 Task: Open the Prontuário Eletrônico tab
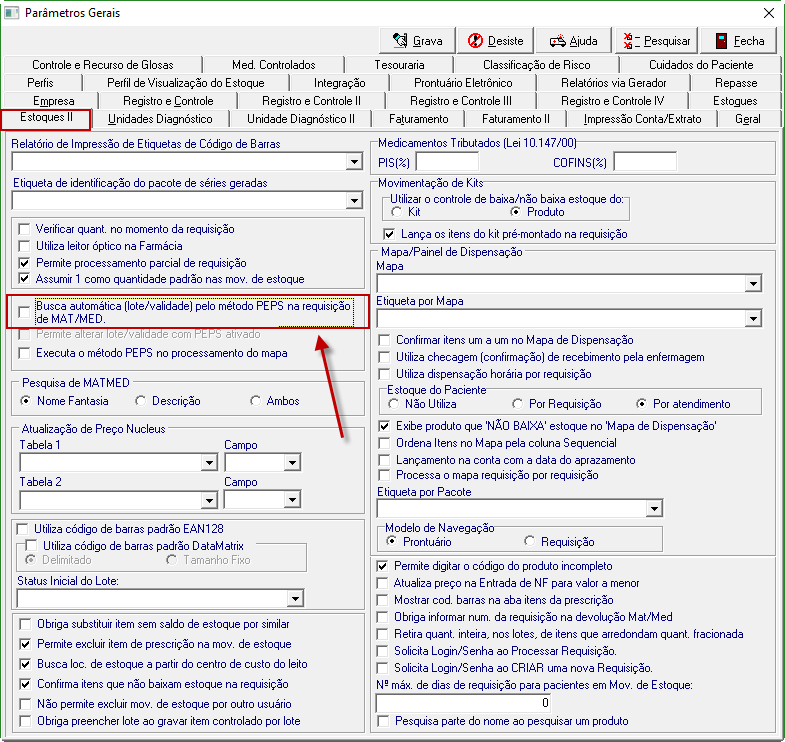click(x=463, y=83)
